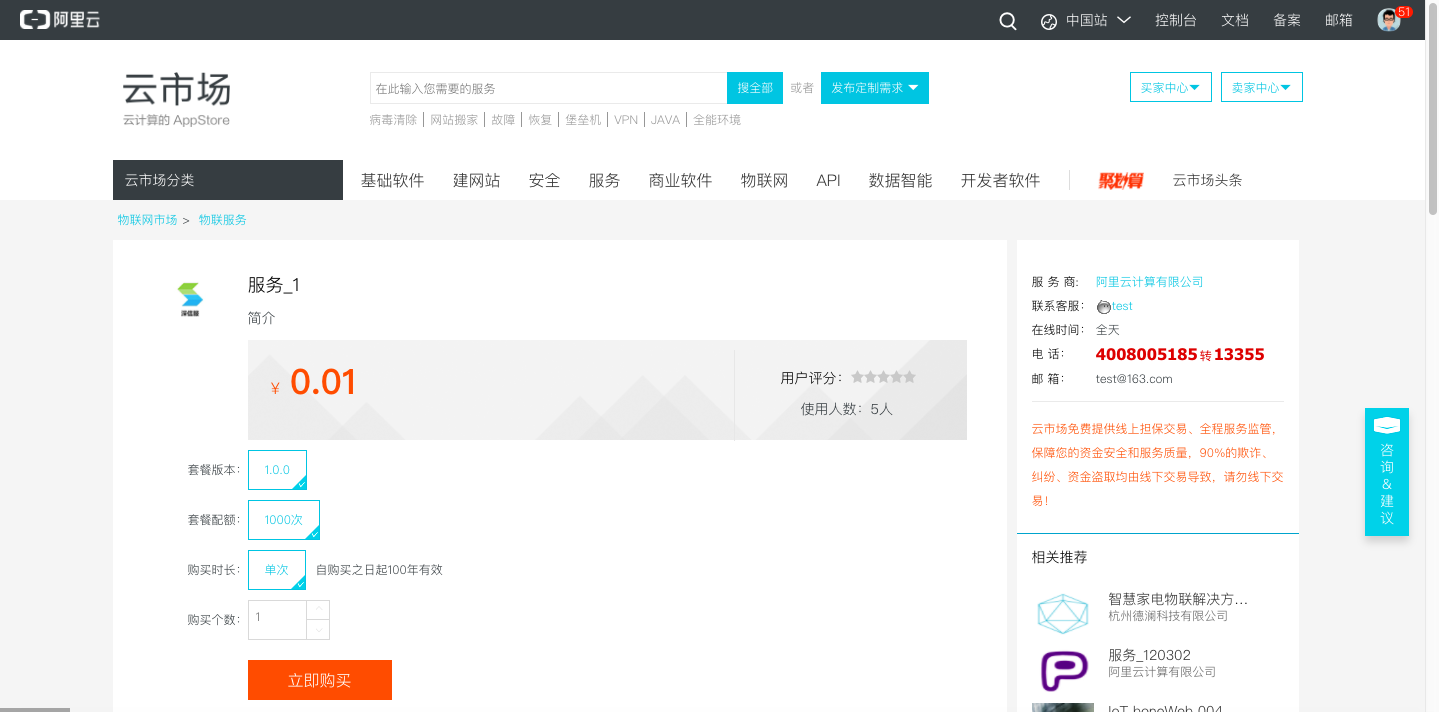This screenshot has width=1439, height=712.
Task: Increase purchase quantity with up arrow
Action: (318, 610)
